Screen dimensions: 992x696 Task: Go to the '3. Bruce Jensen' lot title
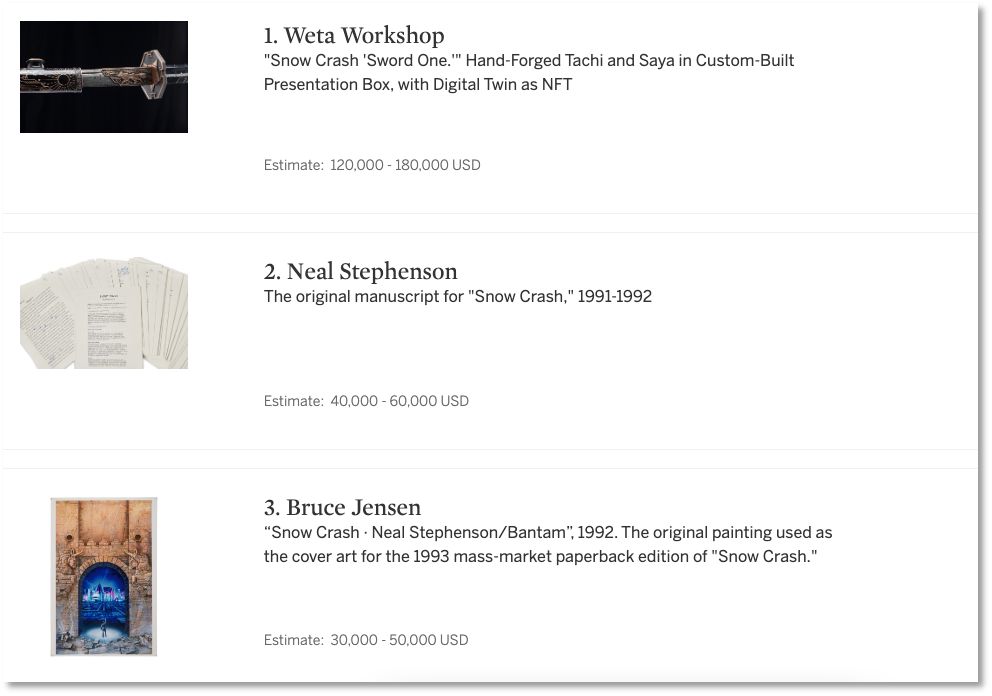[342, 508]
